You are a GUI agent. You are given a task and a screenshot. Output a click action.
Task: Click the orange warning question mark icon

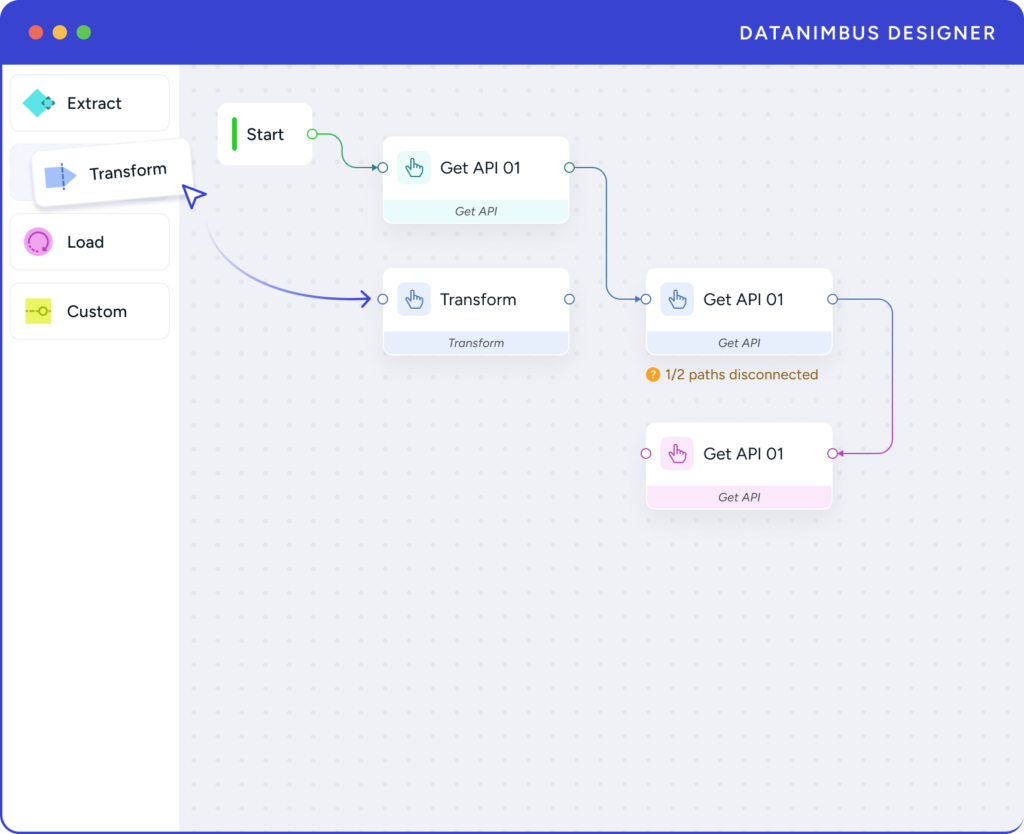(653, 375)
